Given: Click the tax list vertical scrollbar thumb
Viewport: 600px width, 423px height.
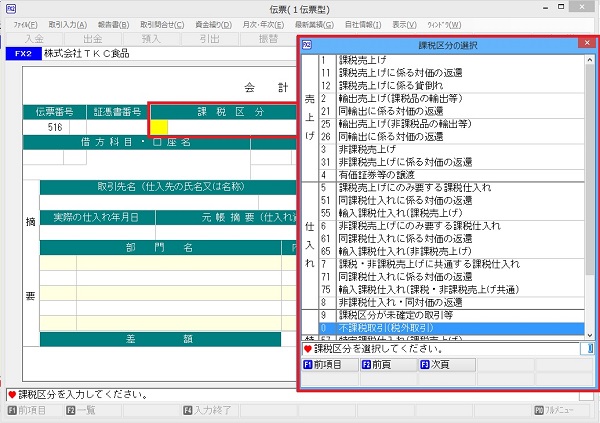Looking at the screenshot, I should click(590, 170).
